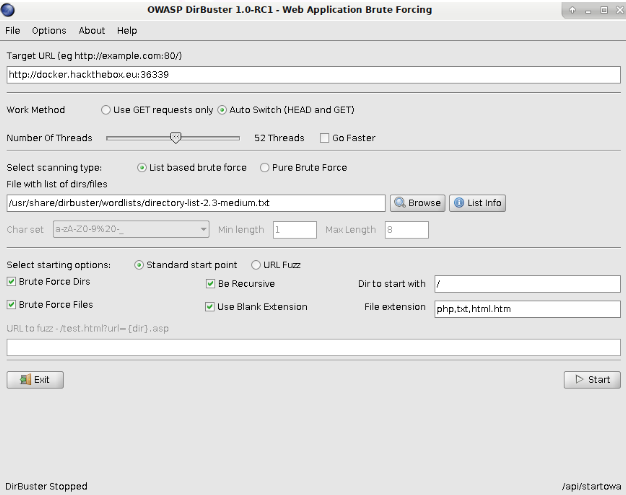The width and height of the screenshot is (626, 495).
Task: Select Auto Switch (HEAD and GET) option
Action: [223, 110]
